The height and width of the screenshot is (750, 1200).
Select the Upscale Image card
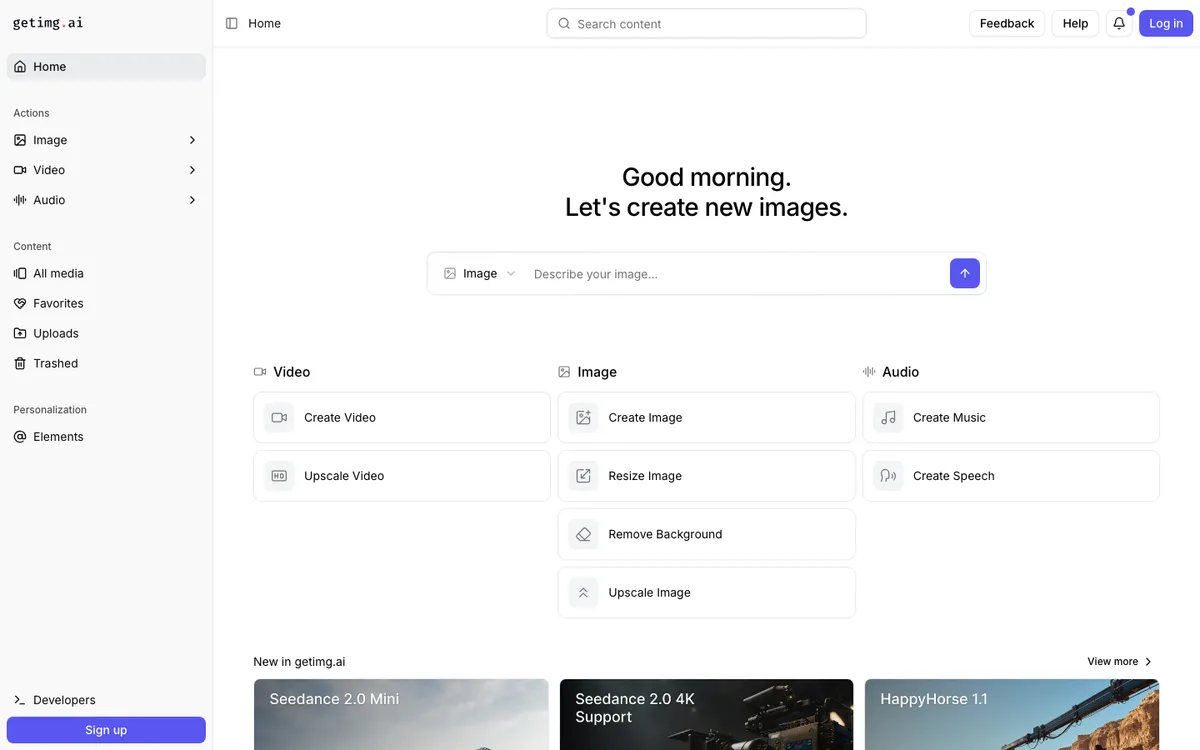tap(707, 593)
